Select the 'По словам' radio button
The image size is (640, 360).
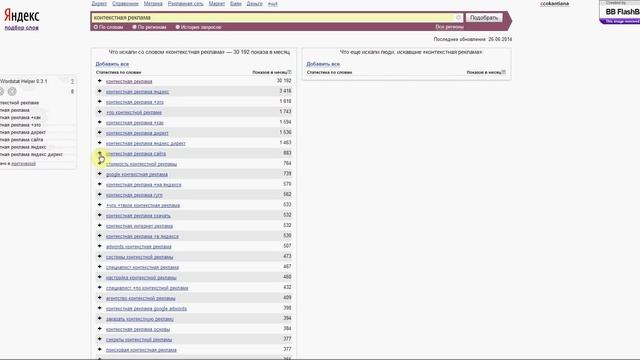(96, 27)
